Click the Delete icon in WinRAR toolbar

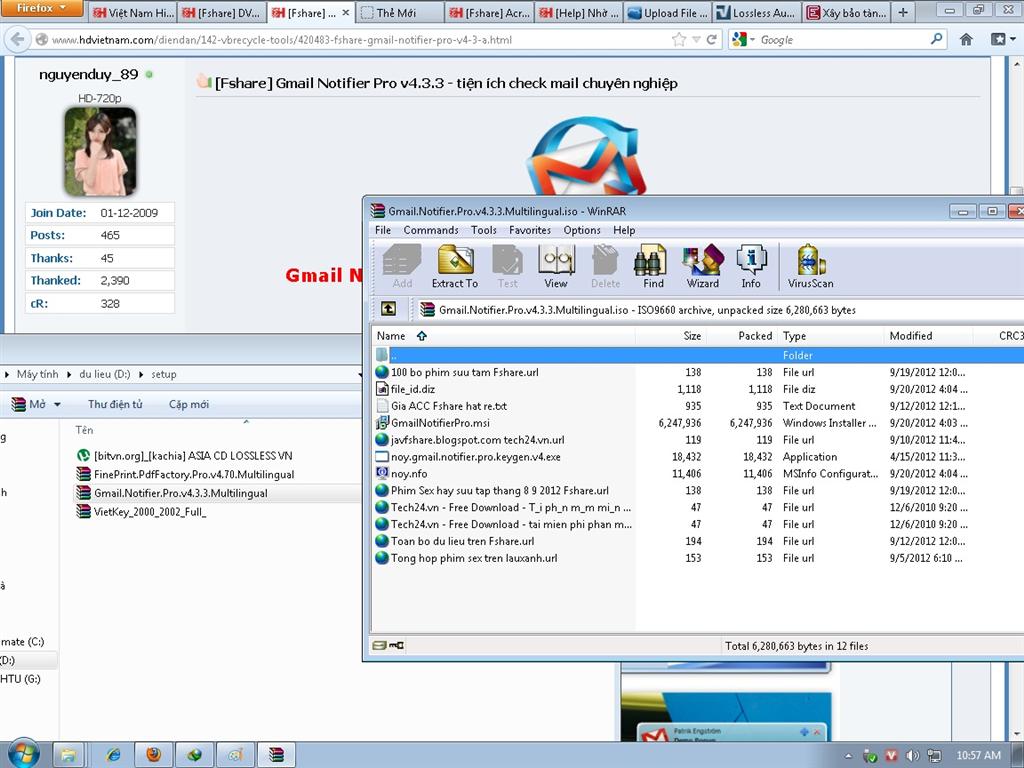(x=605, y=266)
